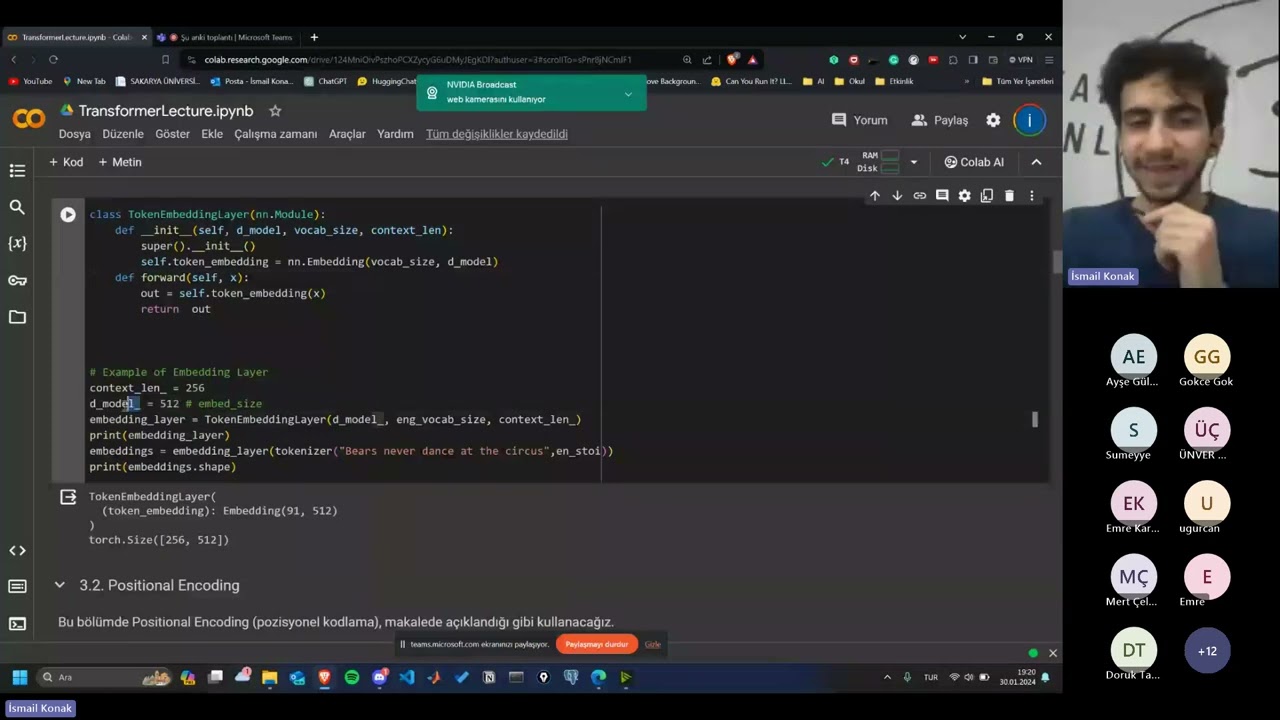The width and height of the screenshot is (1280, 720).
Task: Click Tüm değişiklikler kaydedildi link
Action: click(x=497, y=134)
